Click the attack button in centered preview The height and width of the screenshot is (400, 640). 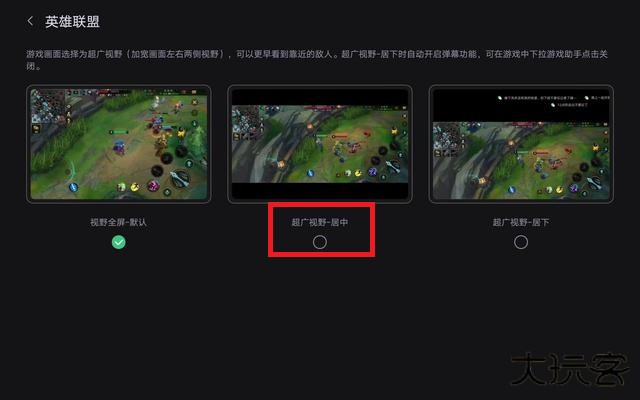point(392,167)
